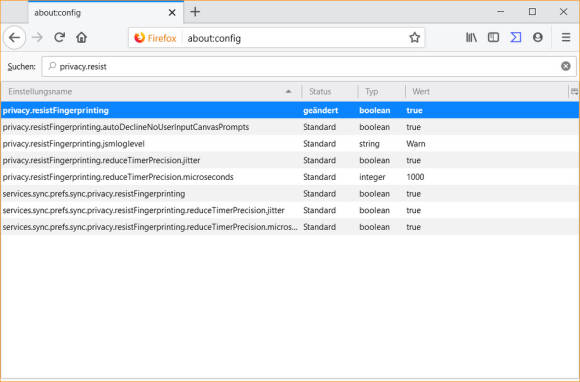Sort by Typ column header

pos(381,91)
